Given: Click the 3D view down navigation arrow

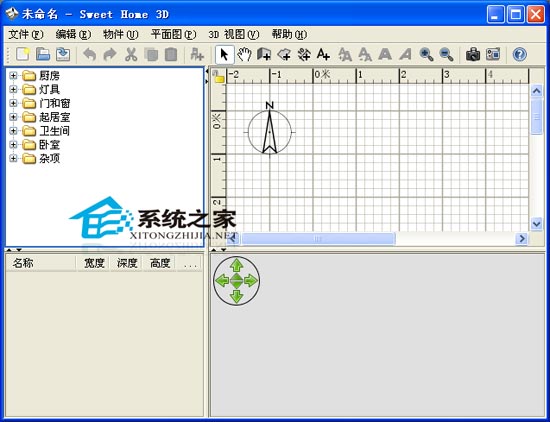Looking at the screenshot, I should click(237, 296).
